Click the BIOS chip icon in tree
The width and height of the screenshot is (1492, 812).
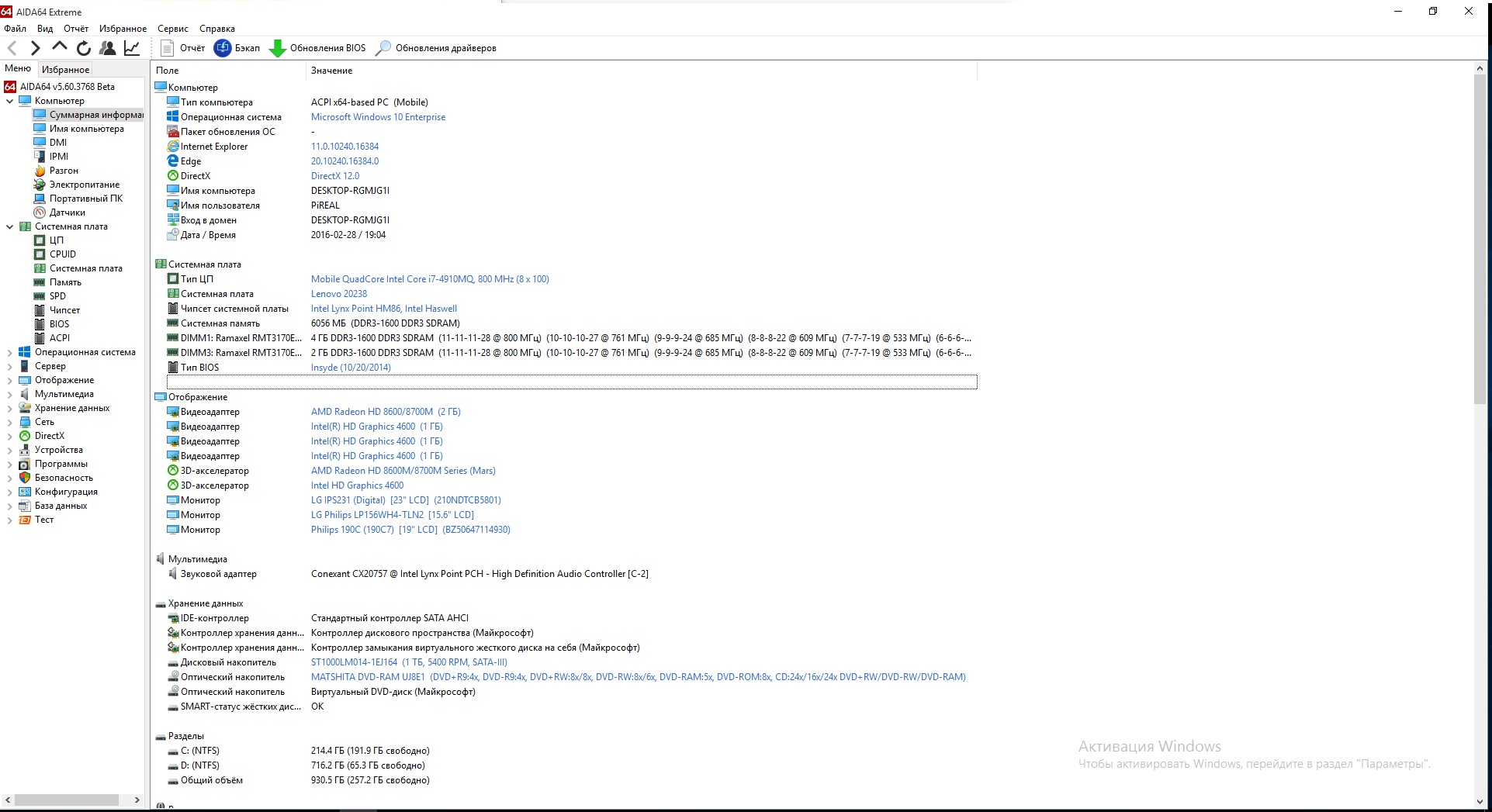coord(40,324)
